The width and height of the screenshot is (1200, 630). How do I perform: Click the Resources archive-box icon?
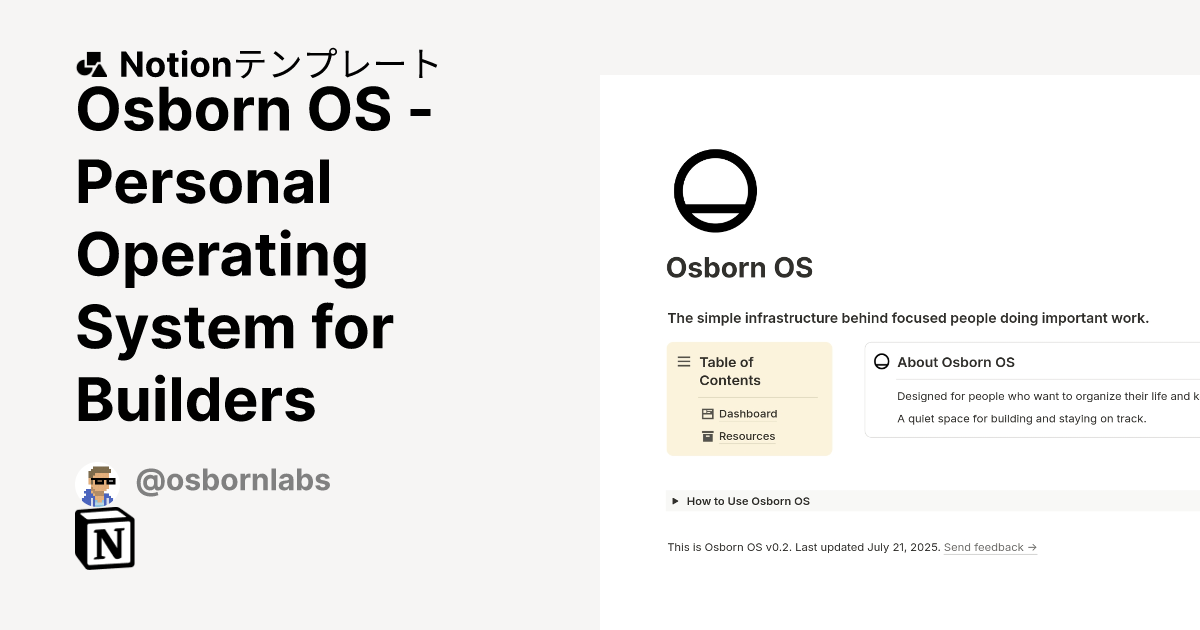(707, 436)
